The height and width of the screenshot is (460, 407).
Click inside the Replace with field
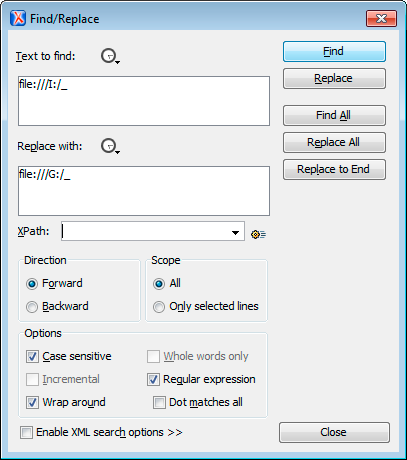(144, 191)
